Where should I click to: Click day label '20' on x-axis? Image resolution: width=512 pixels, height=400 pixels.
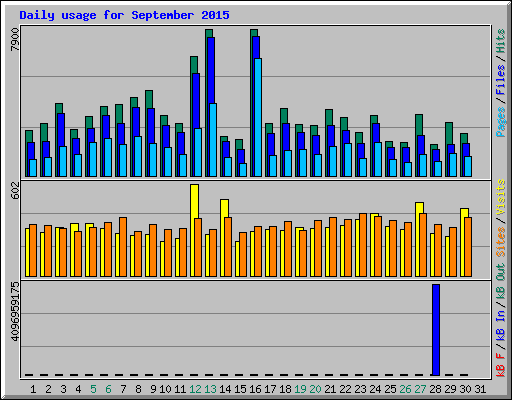tap(315, 389)
